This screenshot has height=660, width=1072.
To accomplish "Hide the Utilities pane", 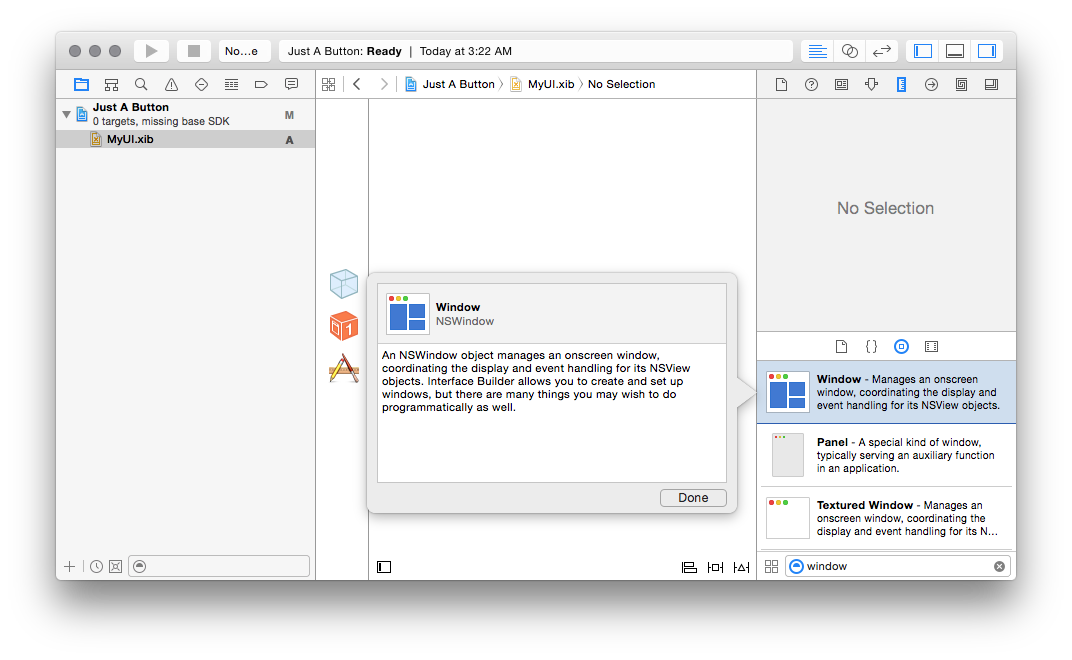I will [x=987, y=51].
